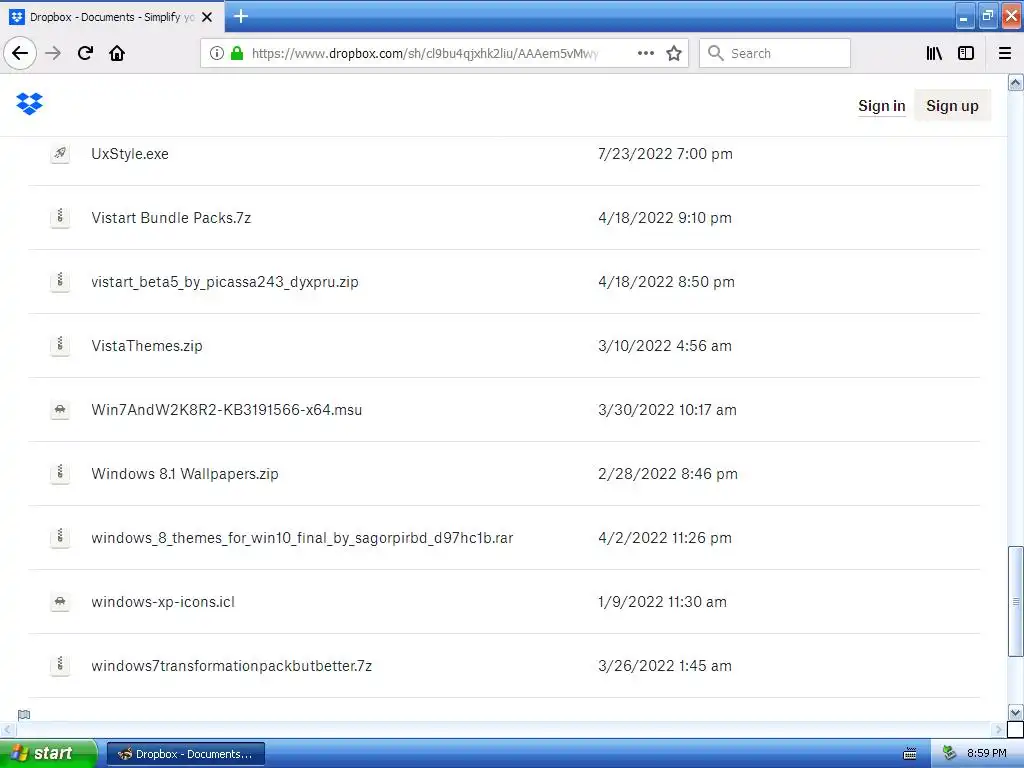Click the network tray icon

pos(950,754)
